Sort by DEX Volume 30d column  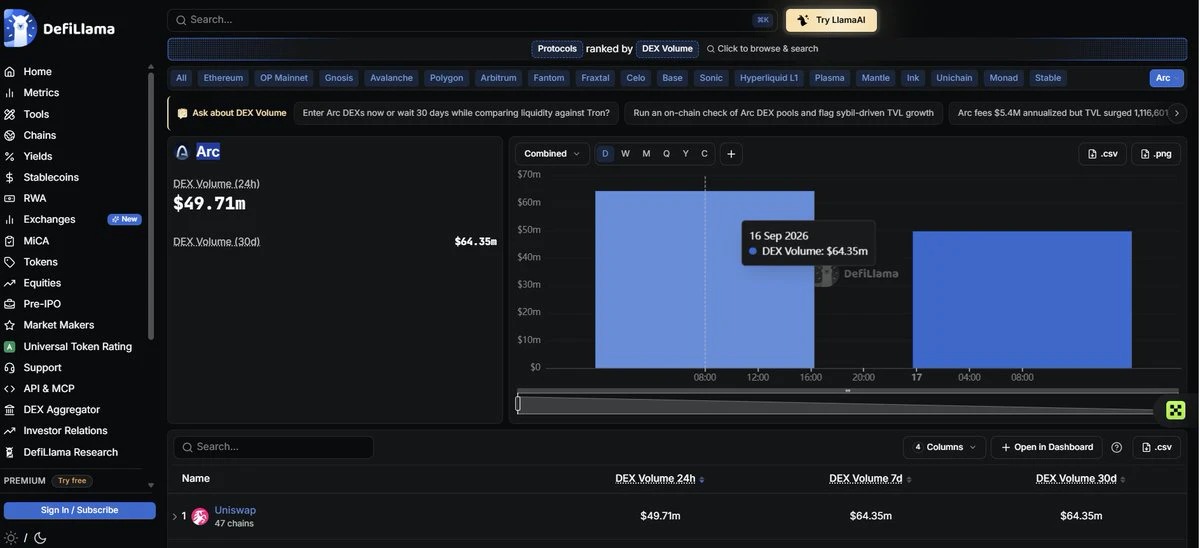pos(1081,479)
